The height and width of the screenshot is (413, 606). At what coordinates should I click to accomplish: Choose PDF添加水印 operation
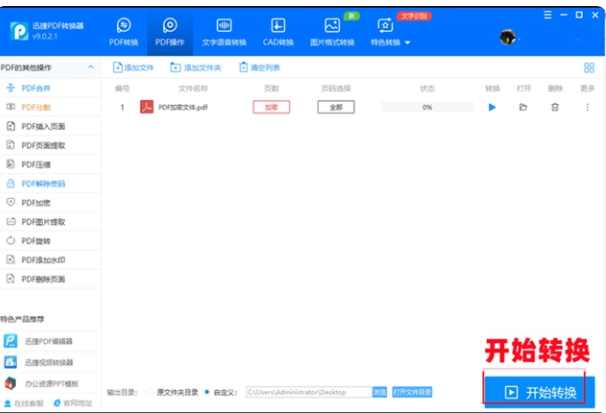[50, 260]
